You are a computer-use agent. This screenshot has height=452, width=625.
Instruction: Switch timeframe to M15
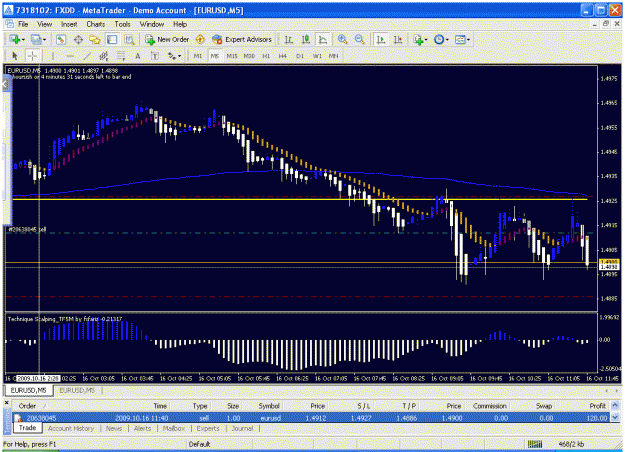click(x=232, y=56)
